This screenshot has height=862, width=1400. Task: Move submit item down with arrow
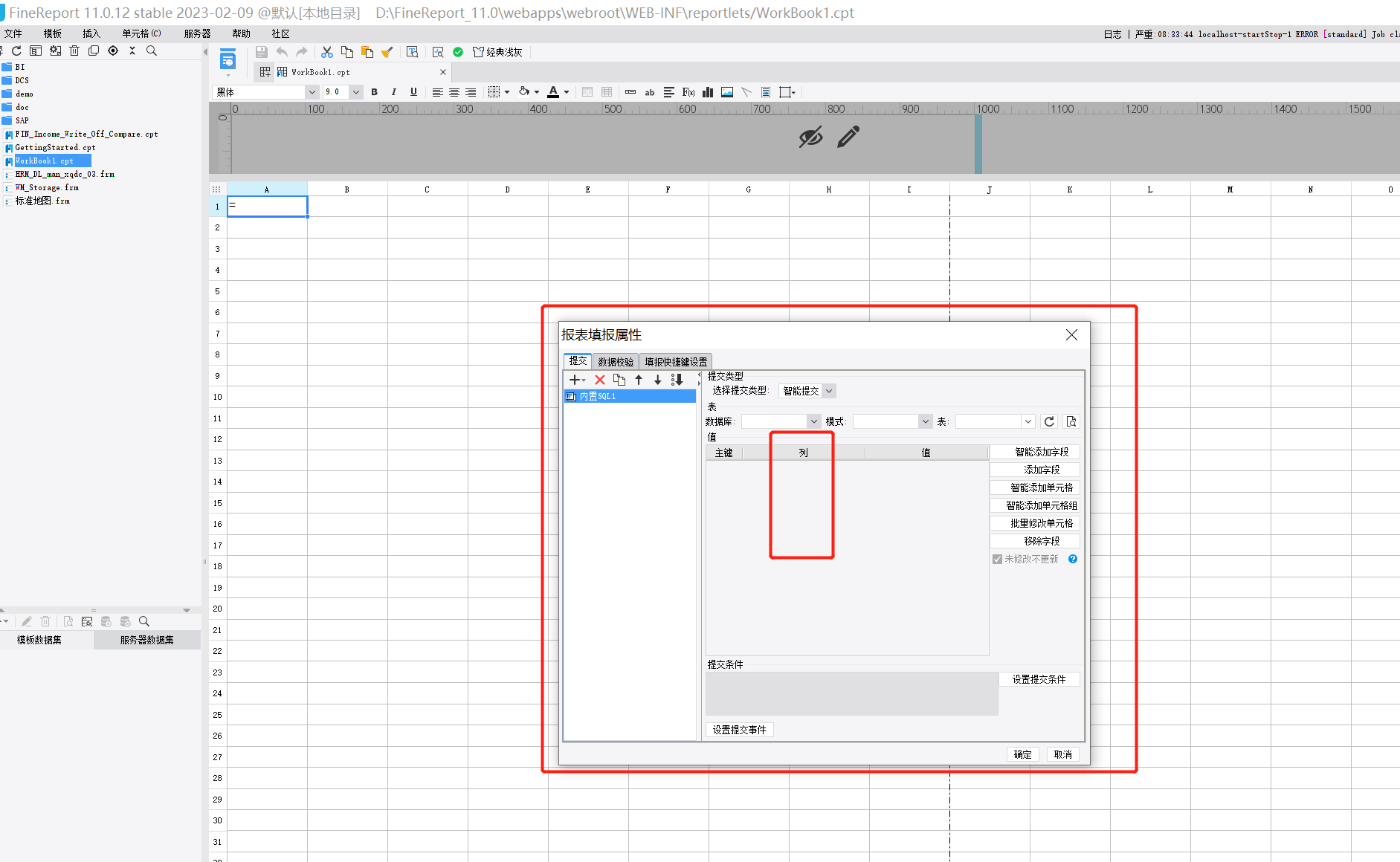pos(658,380)
